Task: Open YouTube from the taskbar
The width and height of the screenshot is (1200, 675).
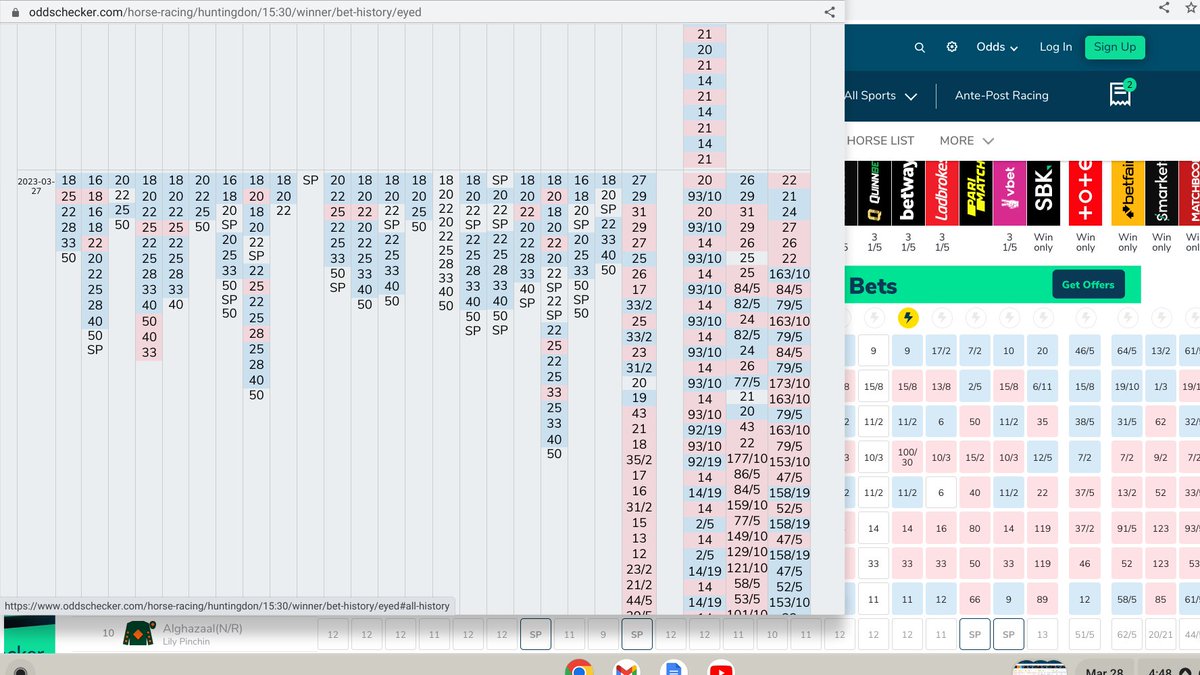Action: click(x=721, y=671)
